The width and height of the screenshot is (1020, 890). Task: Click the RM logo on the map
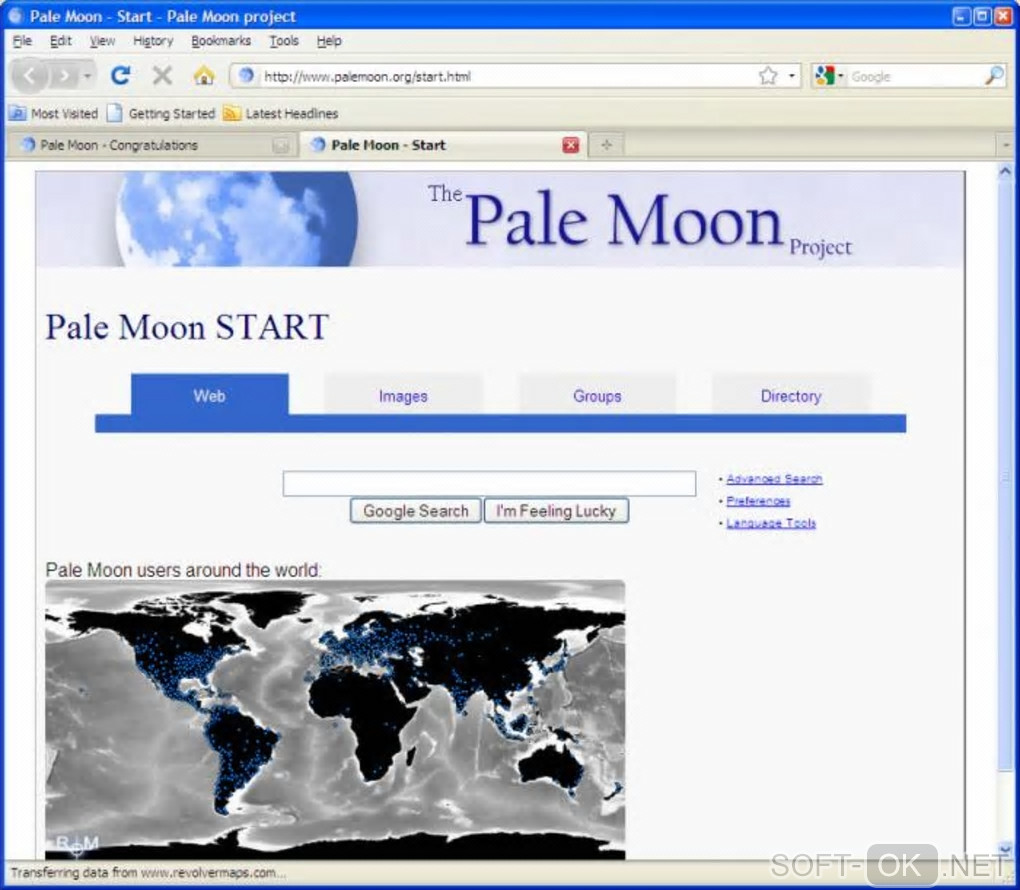pyautogui.click(x=77, y=844)
